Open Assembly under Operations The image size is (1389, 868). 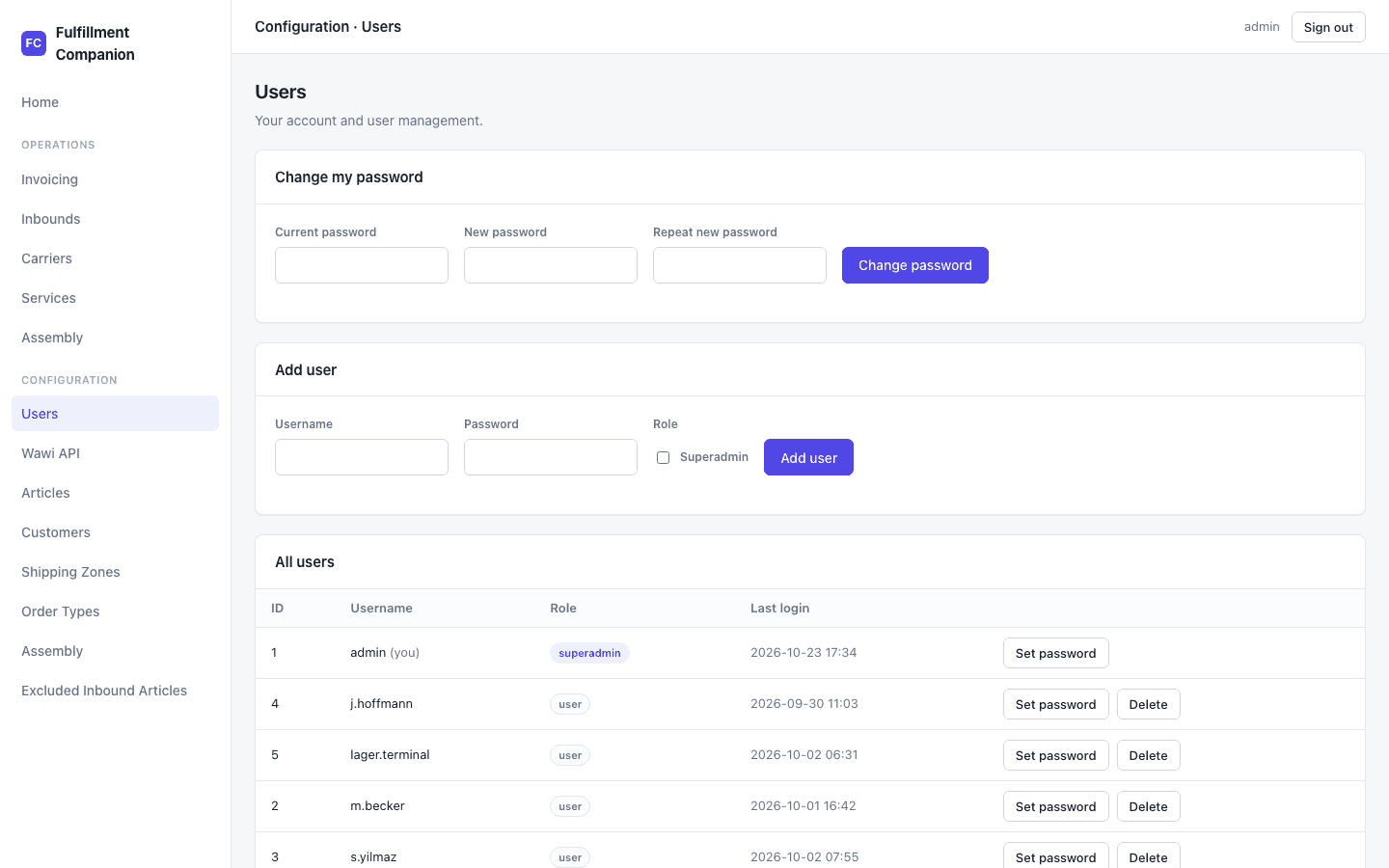115,338
